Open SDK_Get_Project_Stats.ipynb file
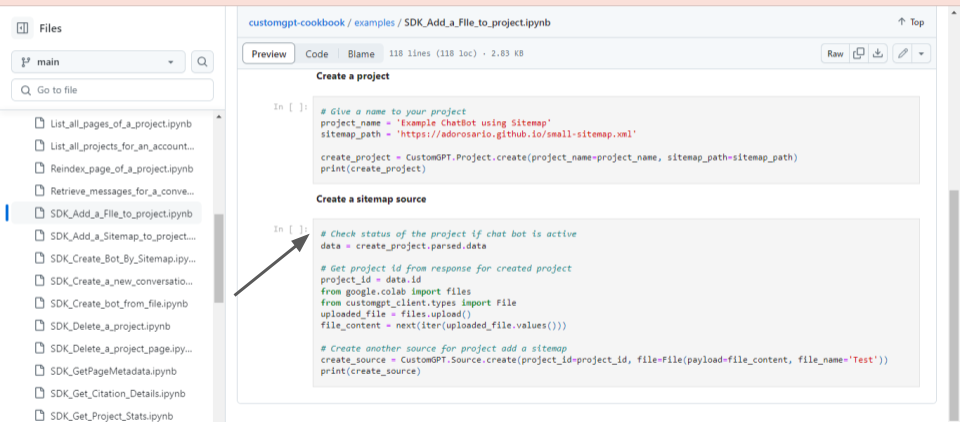 click(x=114, y=416)
